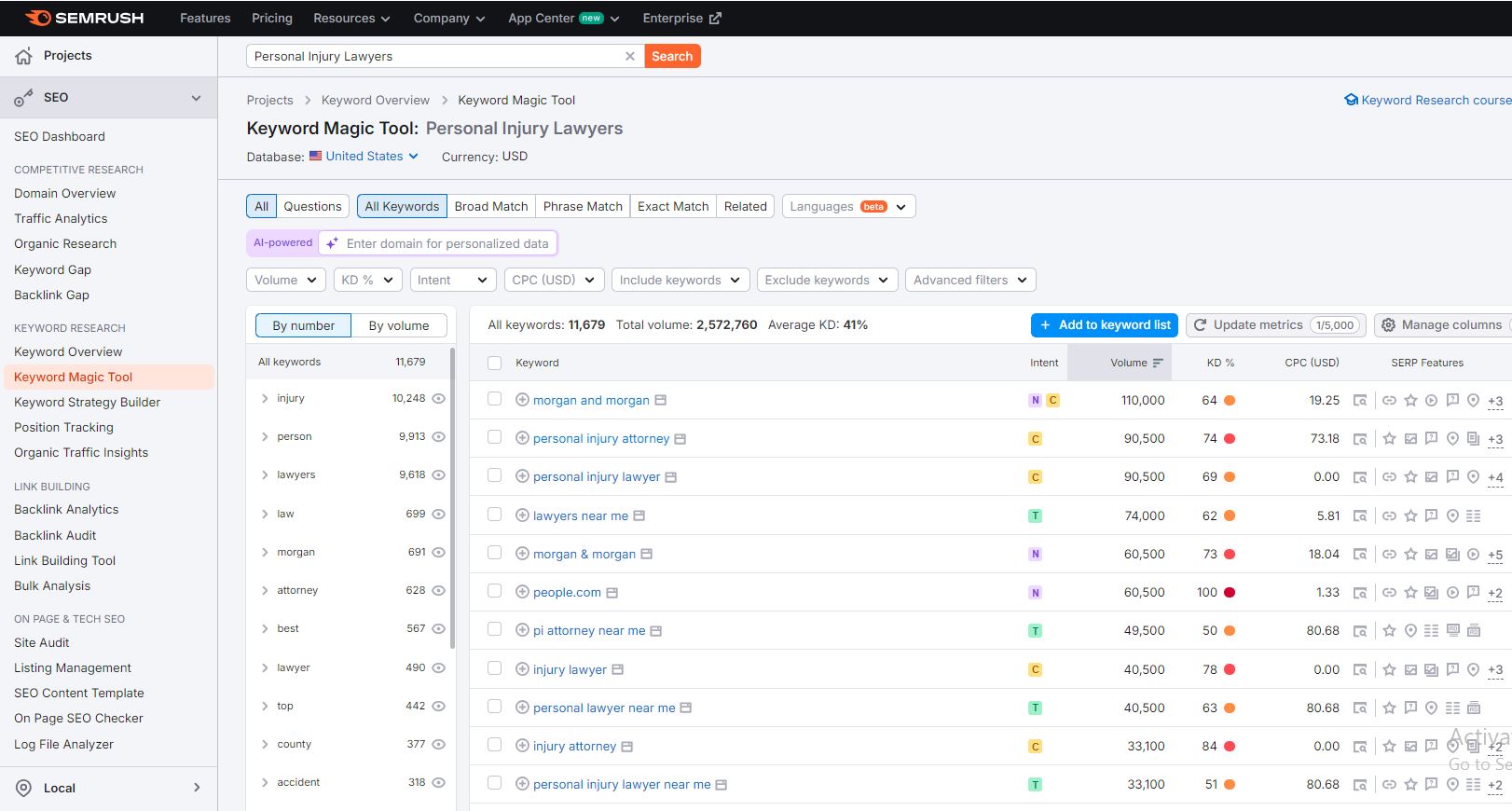Open the CPC (USD) filter dropdown

(x=554, y=280)
